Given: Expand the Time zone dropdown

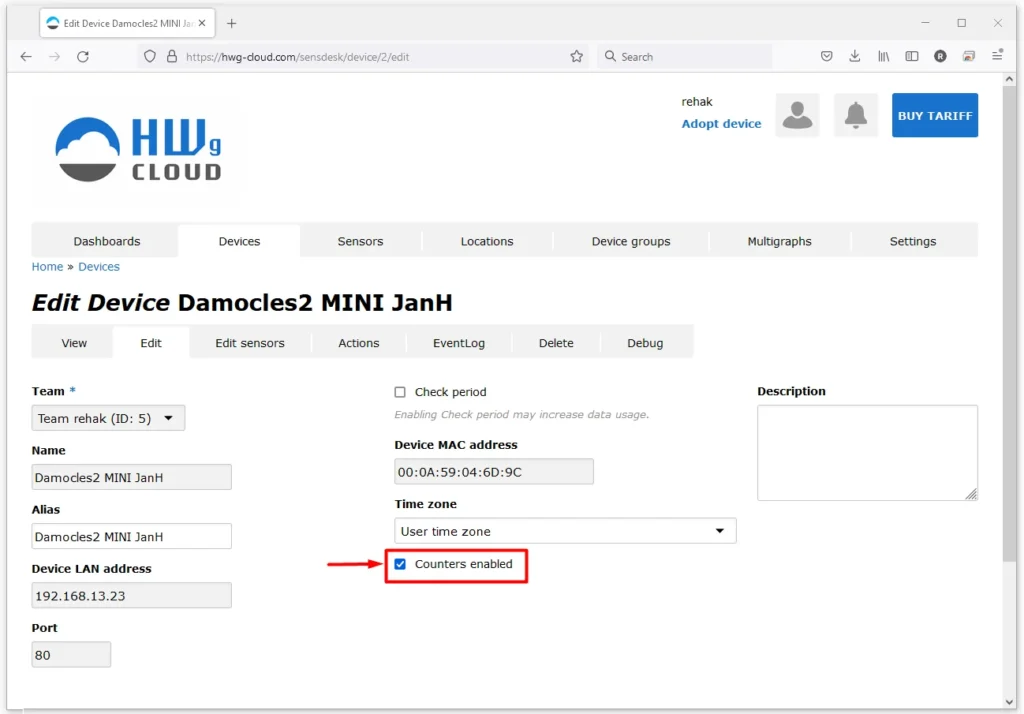Looking at the screenshot, I should click(x=565, y=531).
